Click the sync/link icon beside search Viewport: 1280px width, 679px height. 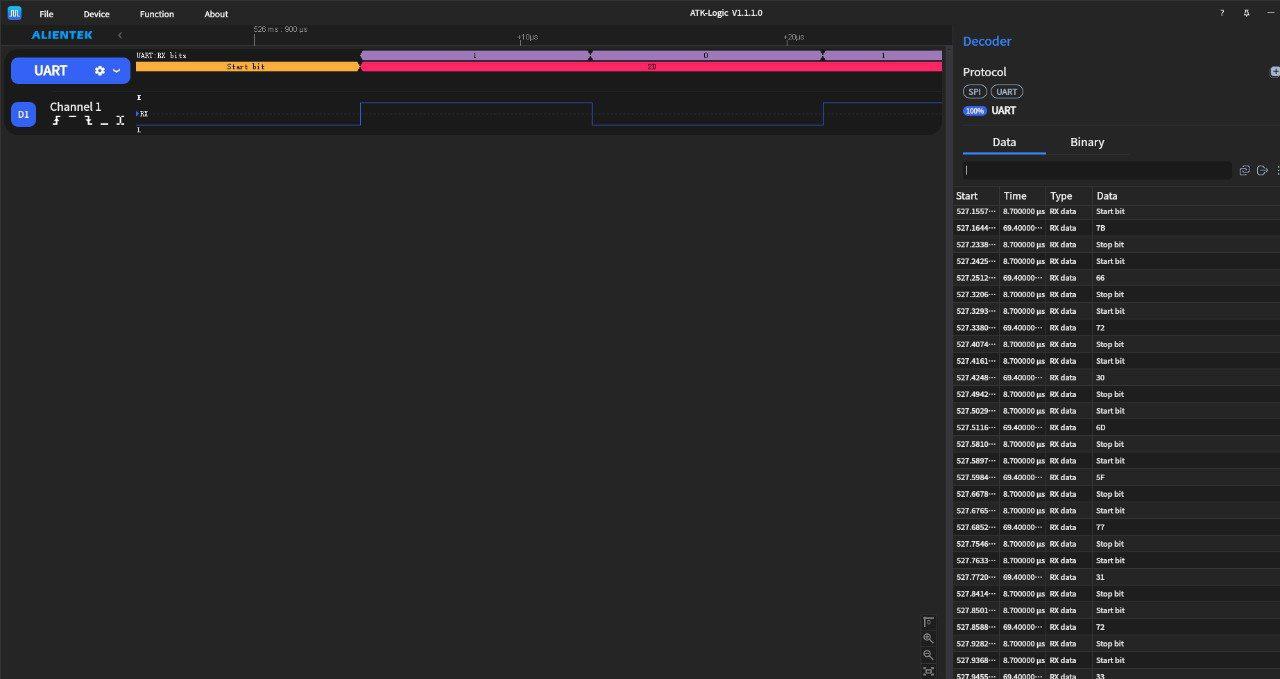pyautogui.click(x=1245, y=170)
